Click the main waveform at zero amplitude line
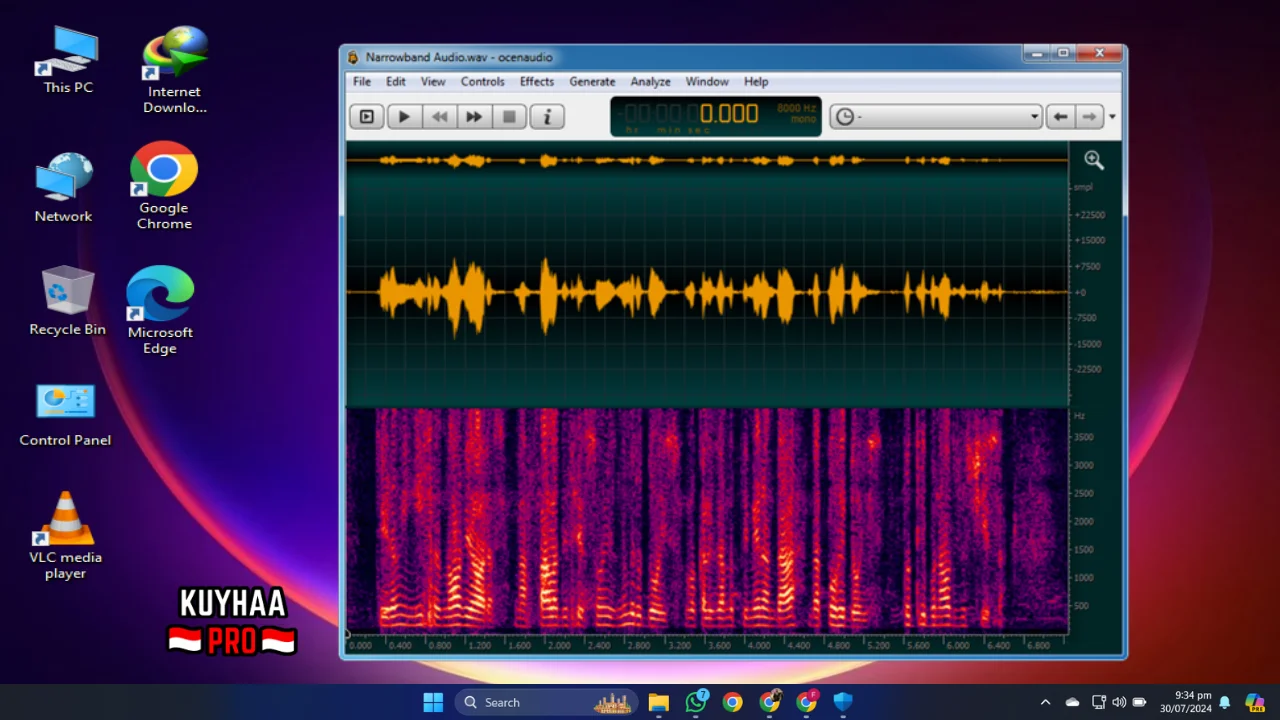1280x720 pixels. coord(707,292)
